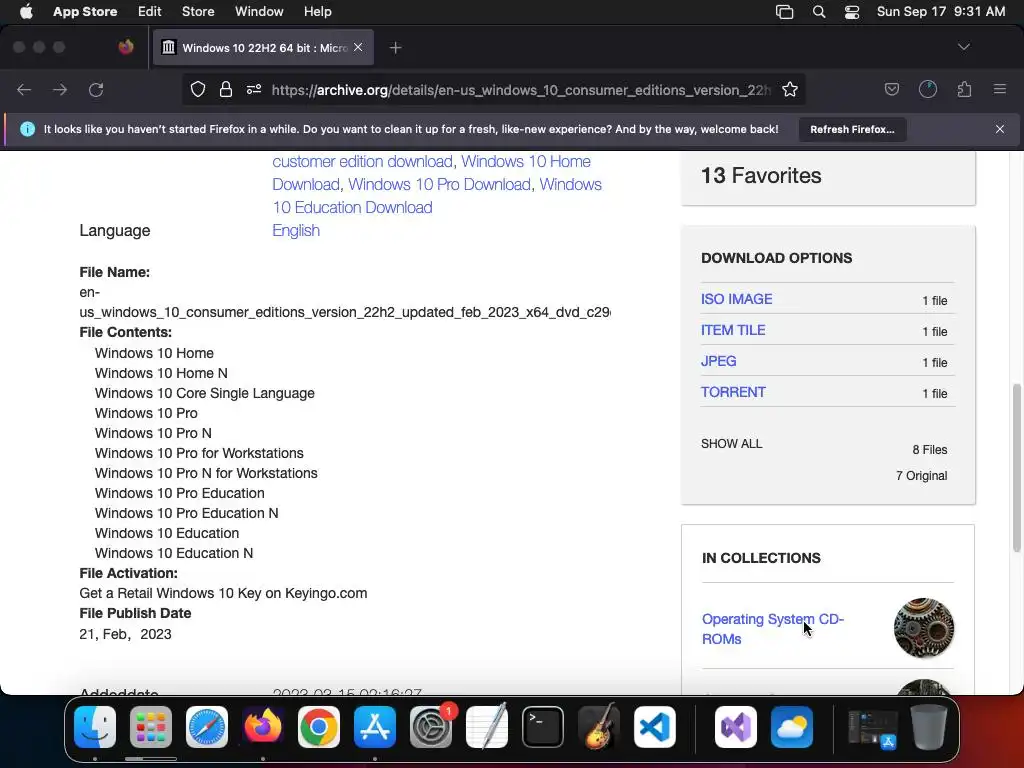Screen dimensions: 1024x768
Task: Open Weather app from the Dock
Action: [x=792, y=726]
